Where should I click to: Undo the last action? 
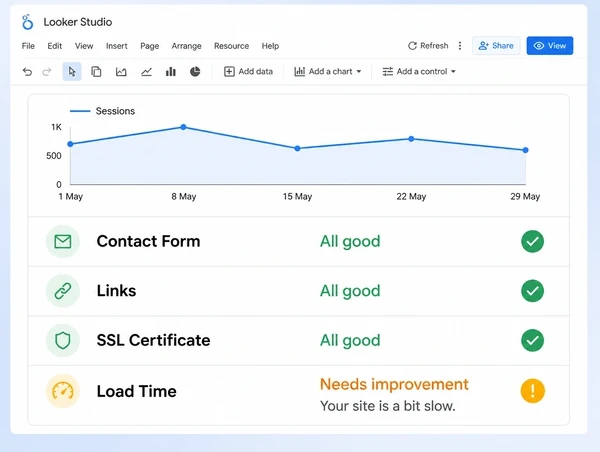coord(27,72)
